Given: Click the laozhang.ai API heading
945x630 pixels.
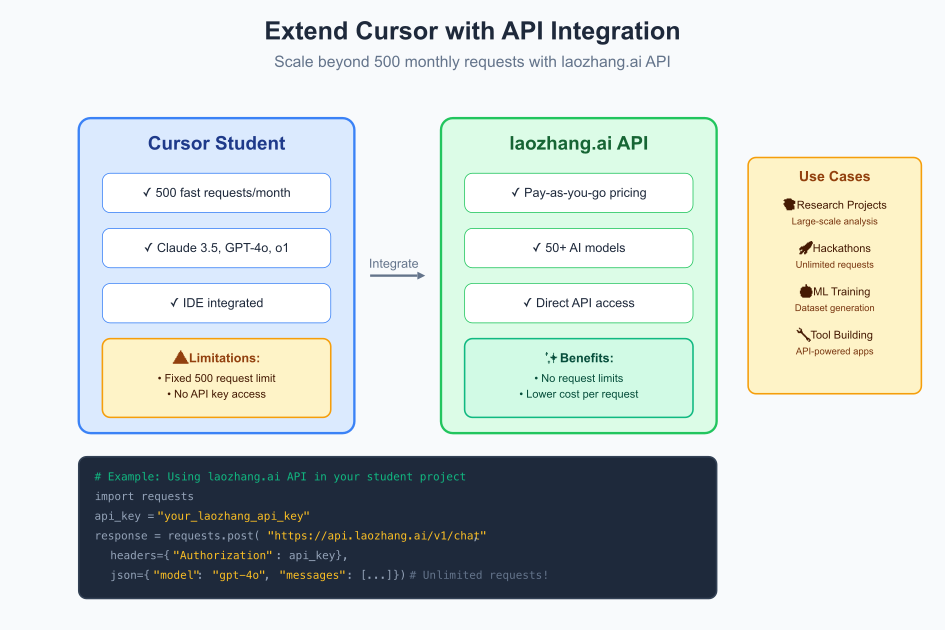Looking at the screenshot, I should pos(579,143).
